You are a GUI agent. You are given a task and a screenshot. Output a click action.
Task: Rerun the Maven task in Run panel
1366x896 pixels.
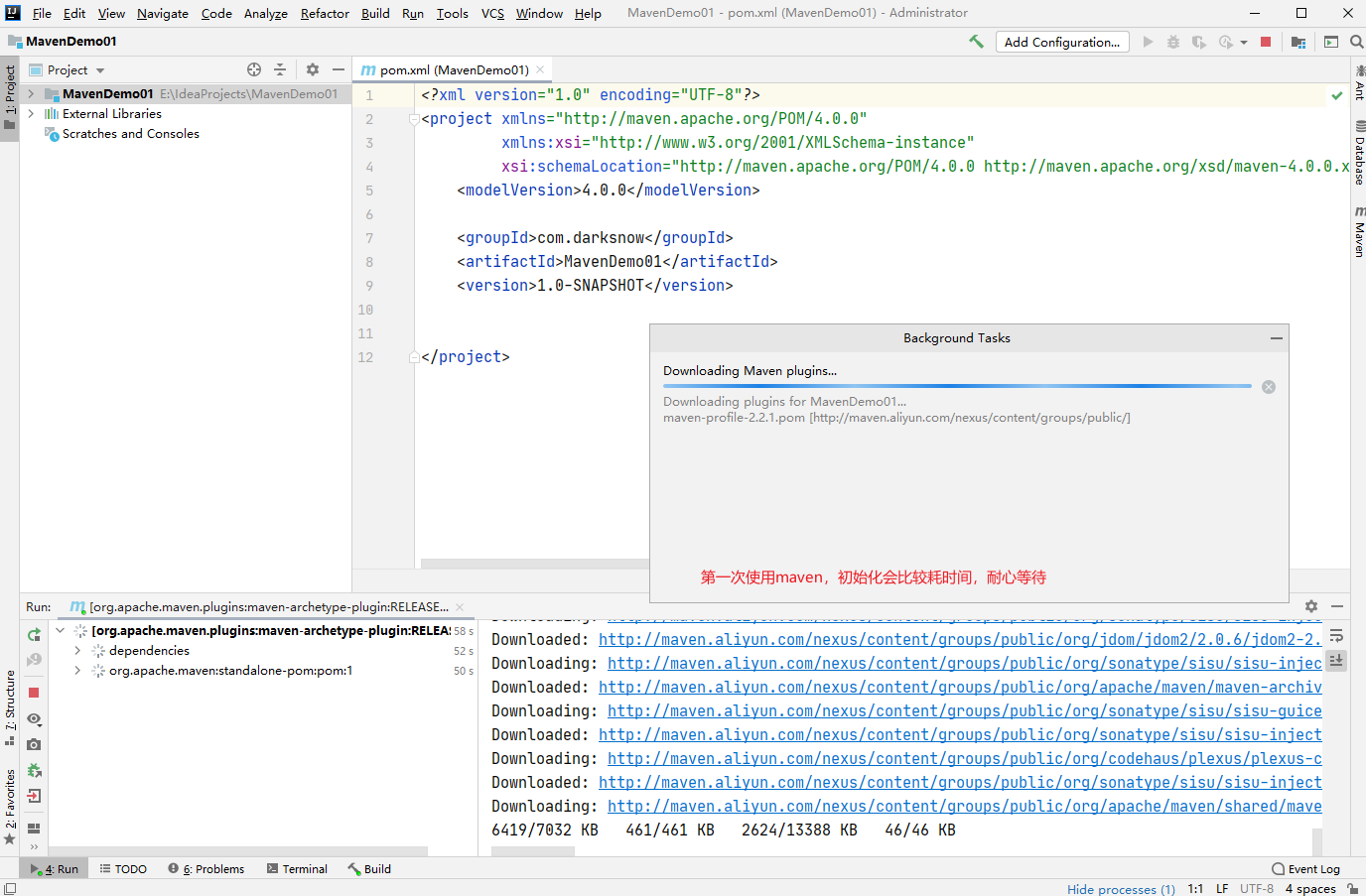34,635
